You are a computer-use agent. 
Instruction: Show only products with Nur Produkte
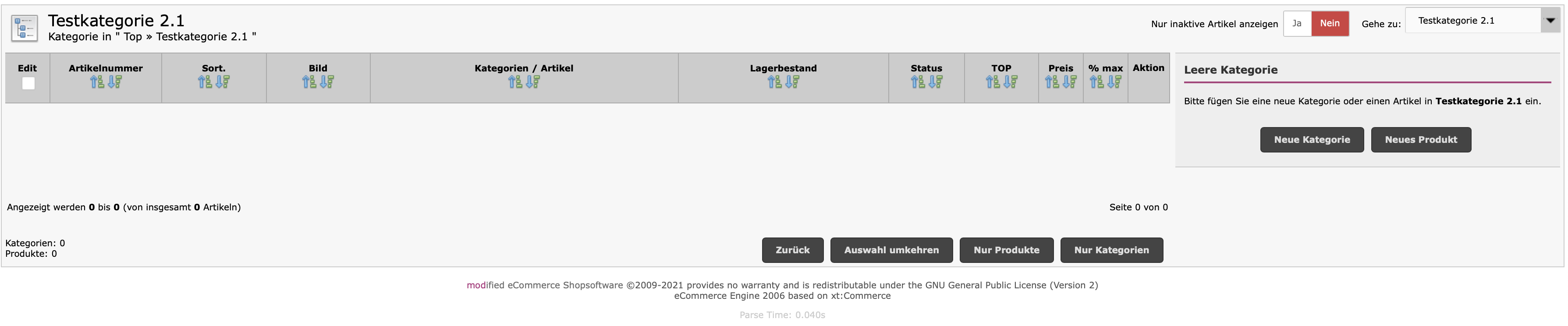tap(1006, 250)
